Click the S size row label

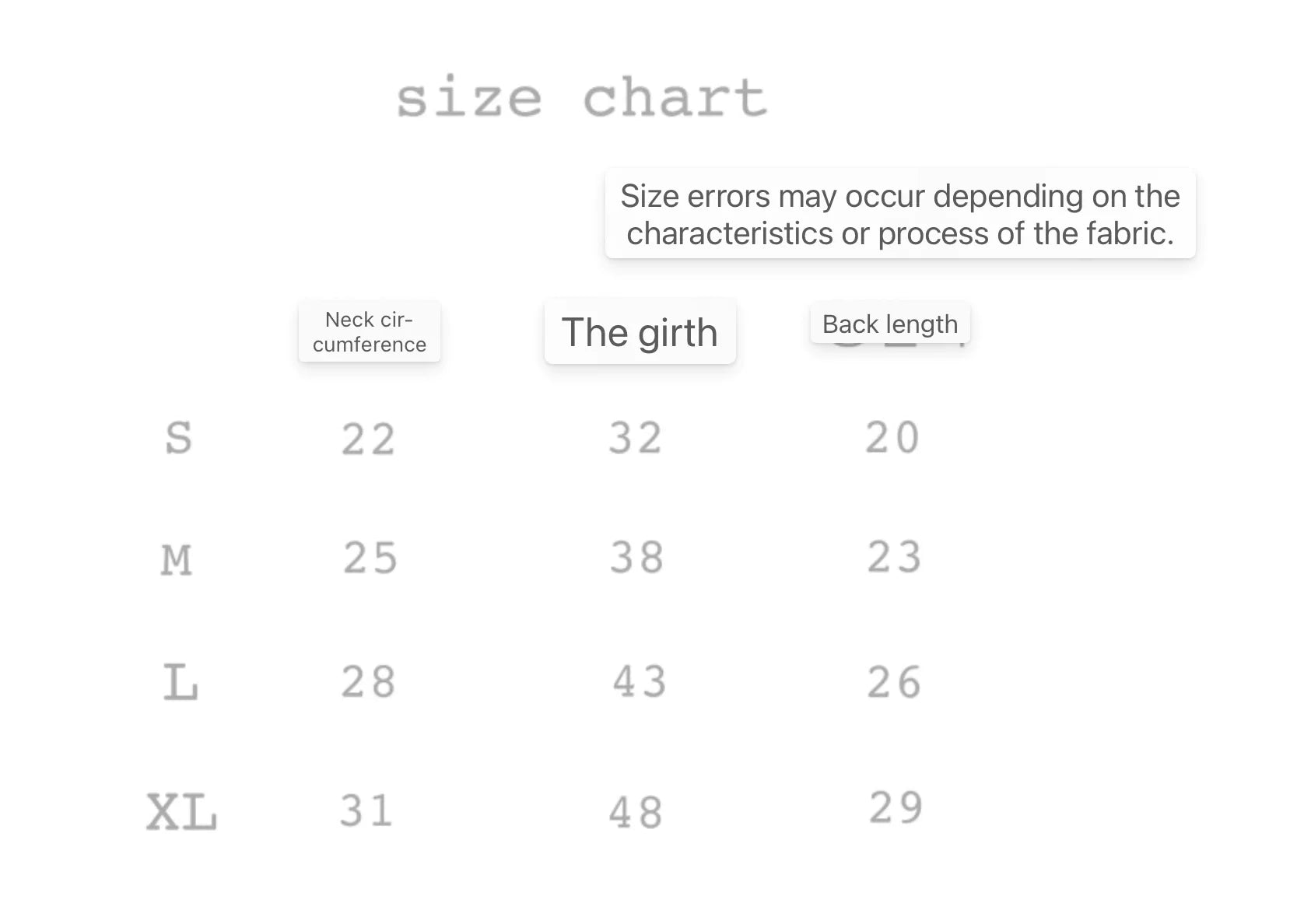tap(178, 438)
